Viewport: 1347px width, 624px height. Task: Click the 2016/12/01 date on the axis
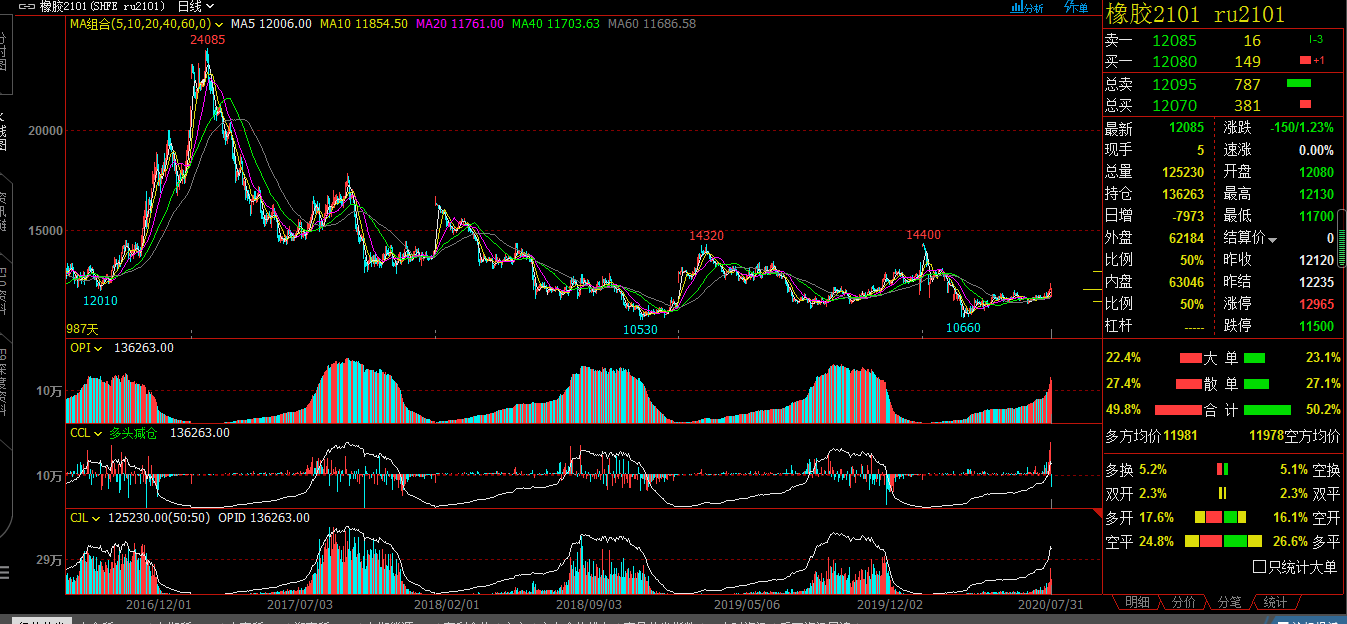[x=159, y=604]
